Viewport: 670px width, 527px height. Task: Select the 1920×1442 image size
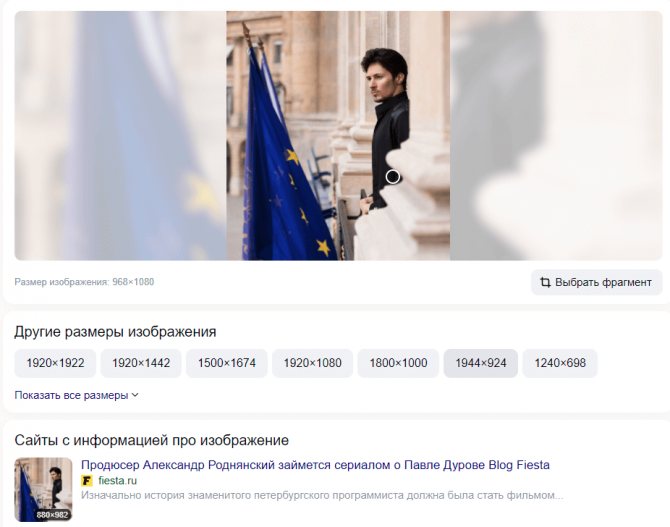141,363
